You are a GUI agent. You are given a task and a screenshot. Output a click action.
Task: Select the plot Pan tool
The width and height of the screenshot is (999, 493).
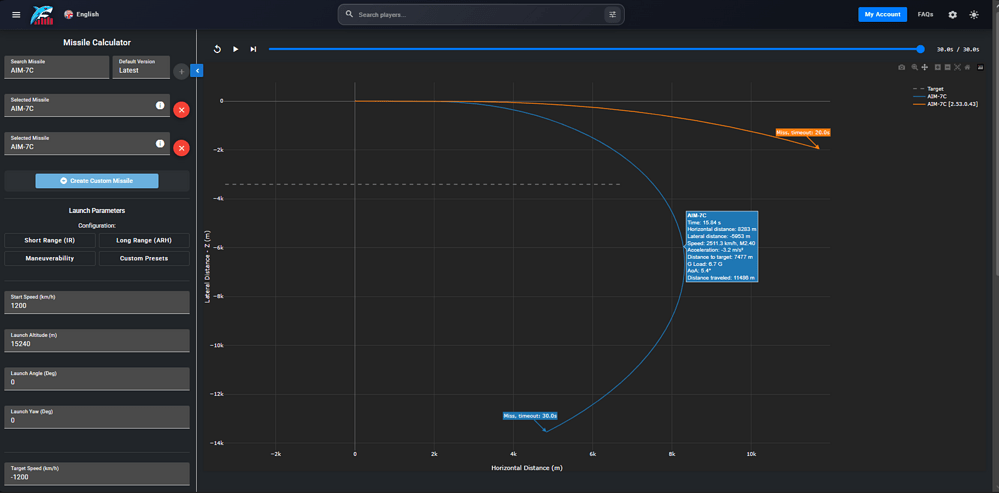924,67
